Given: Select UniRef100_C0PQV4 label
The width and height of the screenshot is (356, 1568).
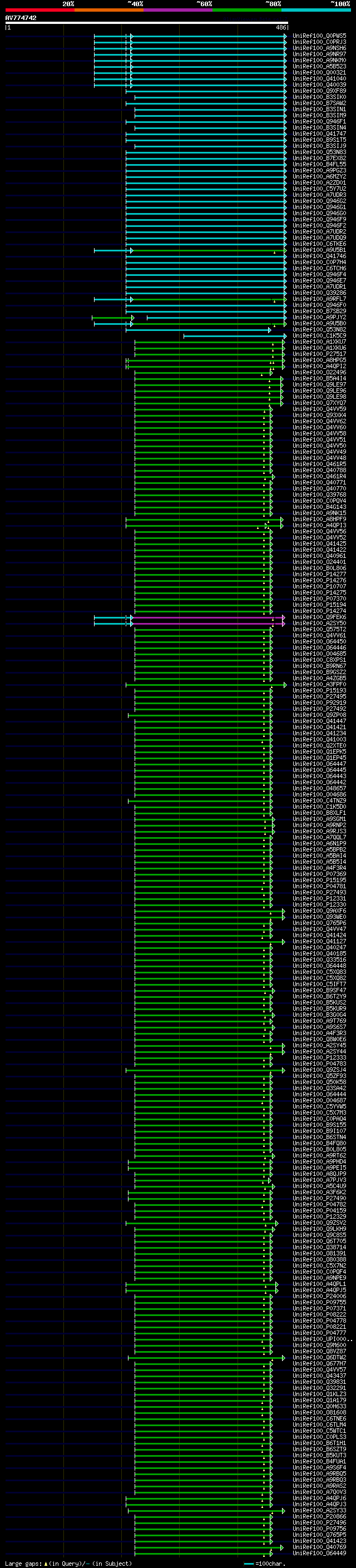Looking at the screenshot, I should (x=319, y=501).
